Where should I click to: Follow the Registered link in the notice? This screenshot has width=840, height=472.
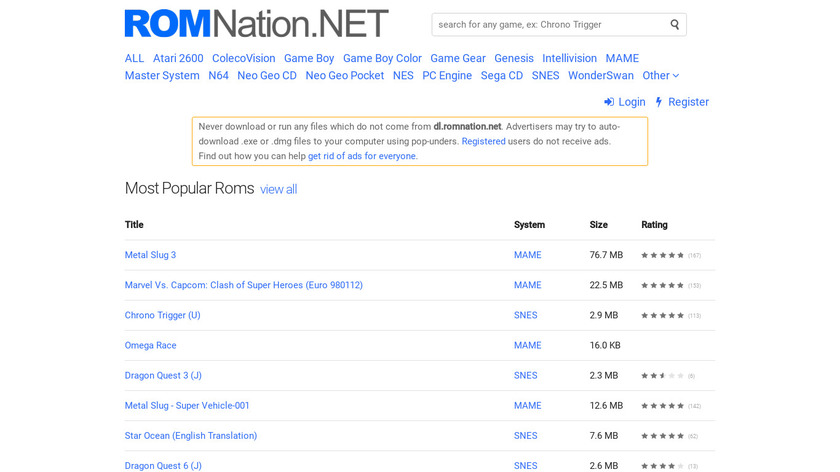[483, 141]
